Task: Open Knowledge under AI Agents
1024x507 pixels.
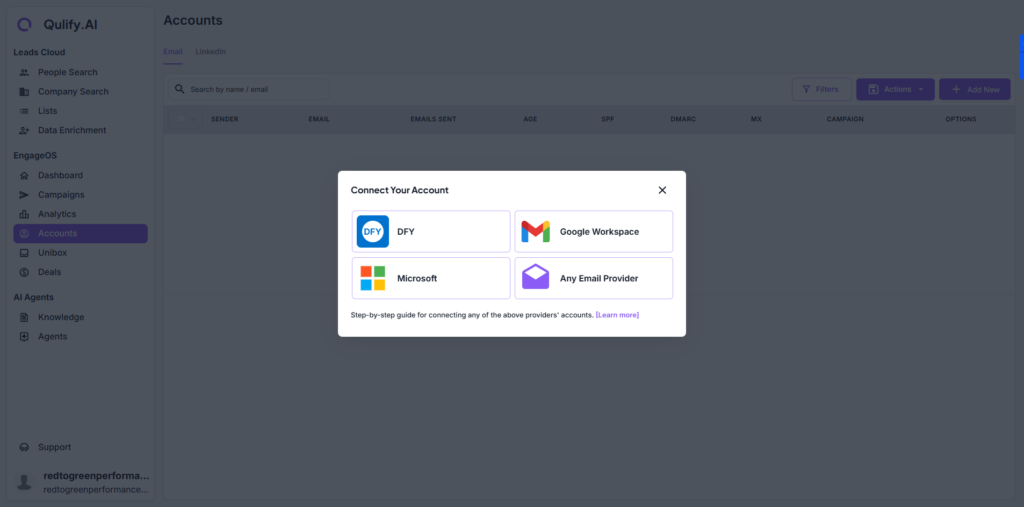Action: 80,317
